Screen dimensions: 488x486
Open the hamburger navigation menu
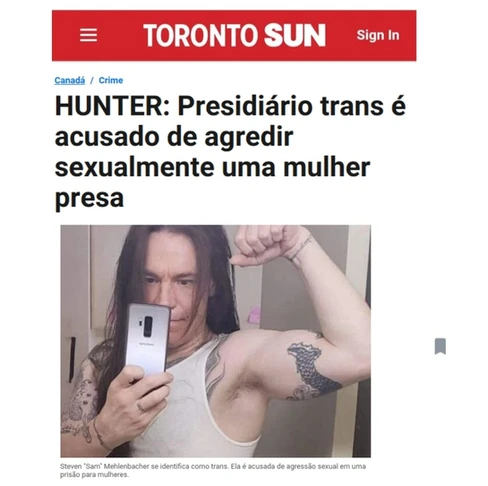[88, 35]
